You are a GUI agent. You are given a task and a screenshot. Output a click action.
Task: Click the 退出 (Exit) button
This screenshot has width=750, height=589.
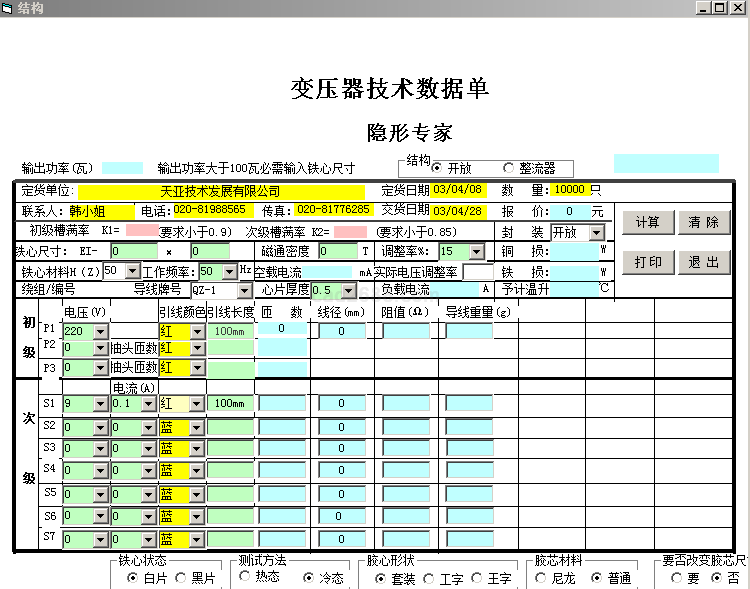point(704,262)
